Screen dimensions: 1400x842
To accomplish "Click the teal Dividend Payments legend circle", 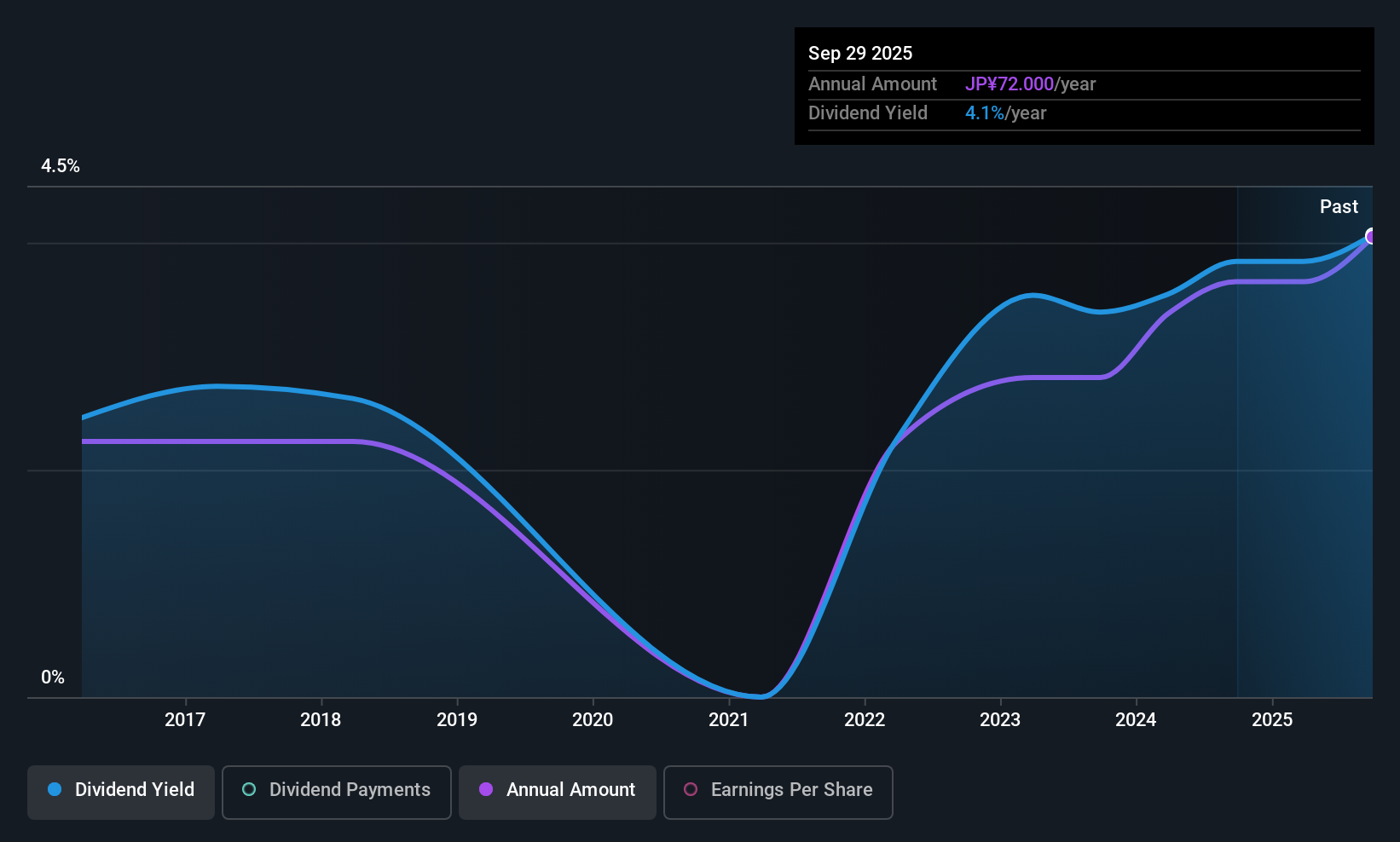I will click(x=249, y=789).
